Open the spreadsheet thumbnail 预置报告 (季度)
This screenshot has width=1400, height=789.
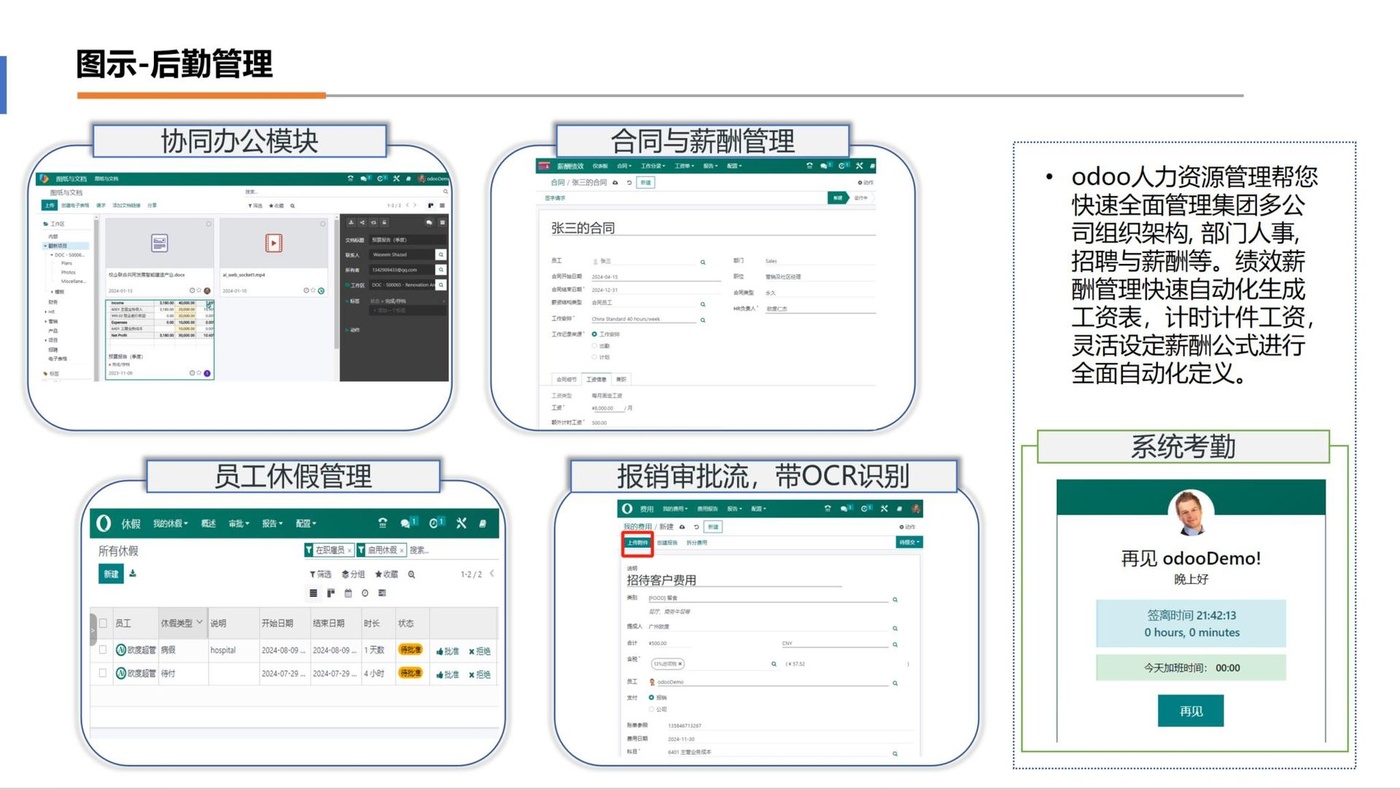tap(160, 338)
